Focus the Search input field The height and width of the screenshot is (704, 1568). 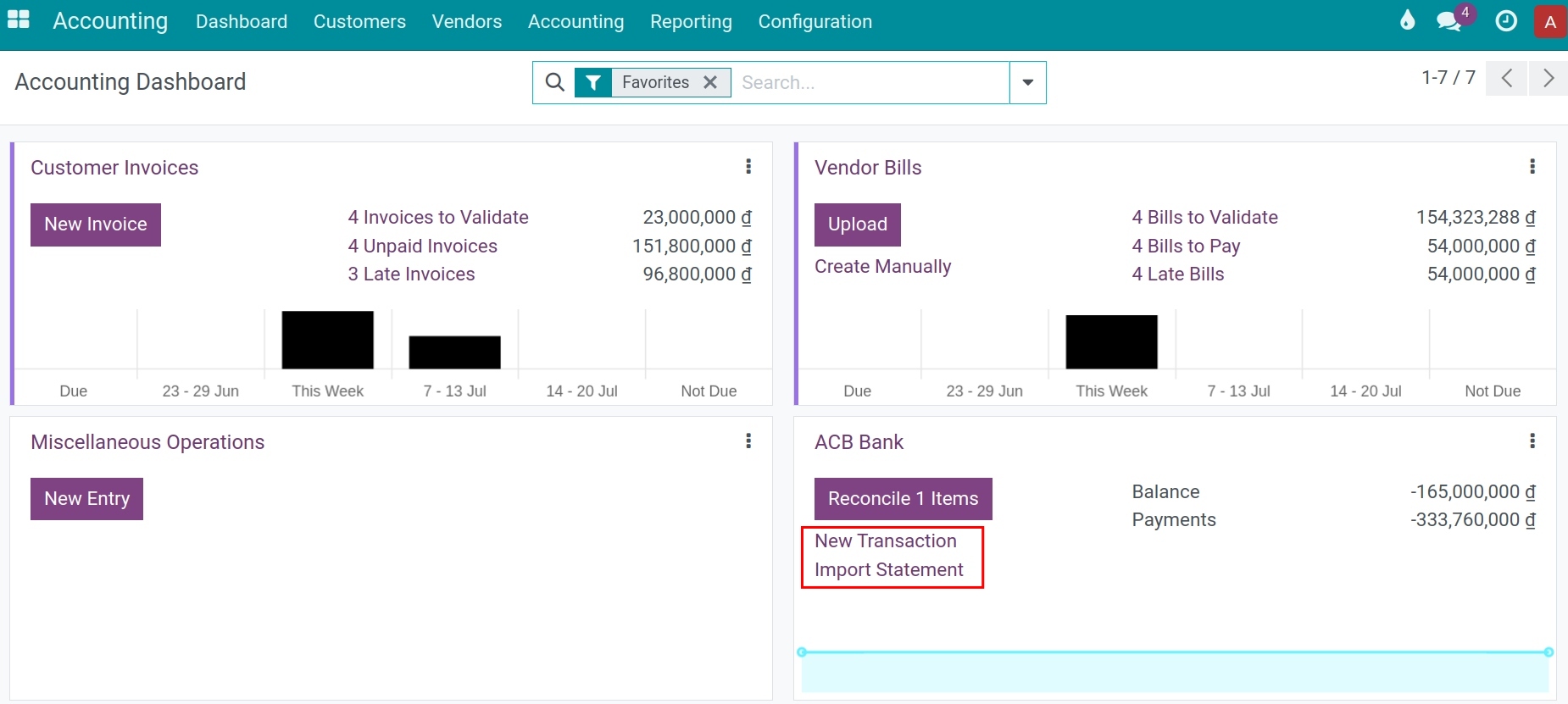point(870,82)
